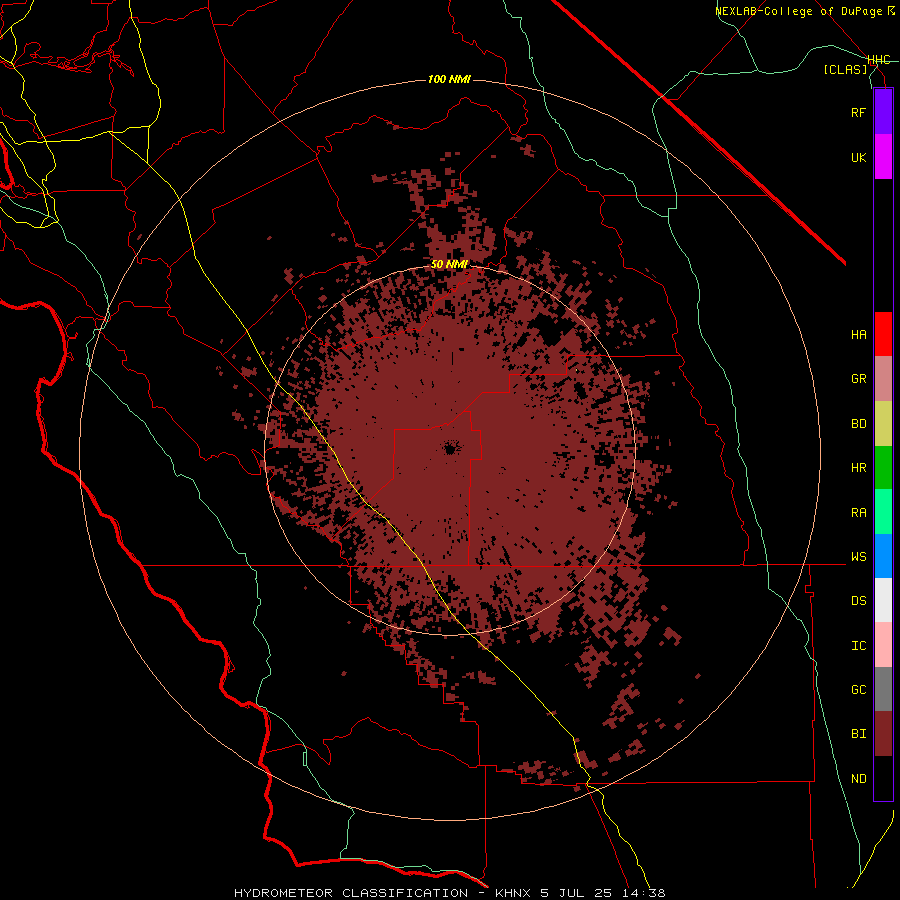Image resolution: width=900 pixels, height=900 pixels.
Task: Click the IC legend label
Action: [858, 646]
